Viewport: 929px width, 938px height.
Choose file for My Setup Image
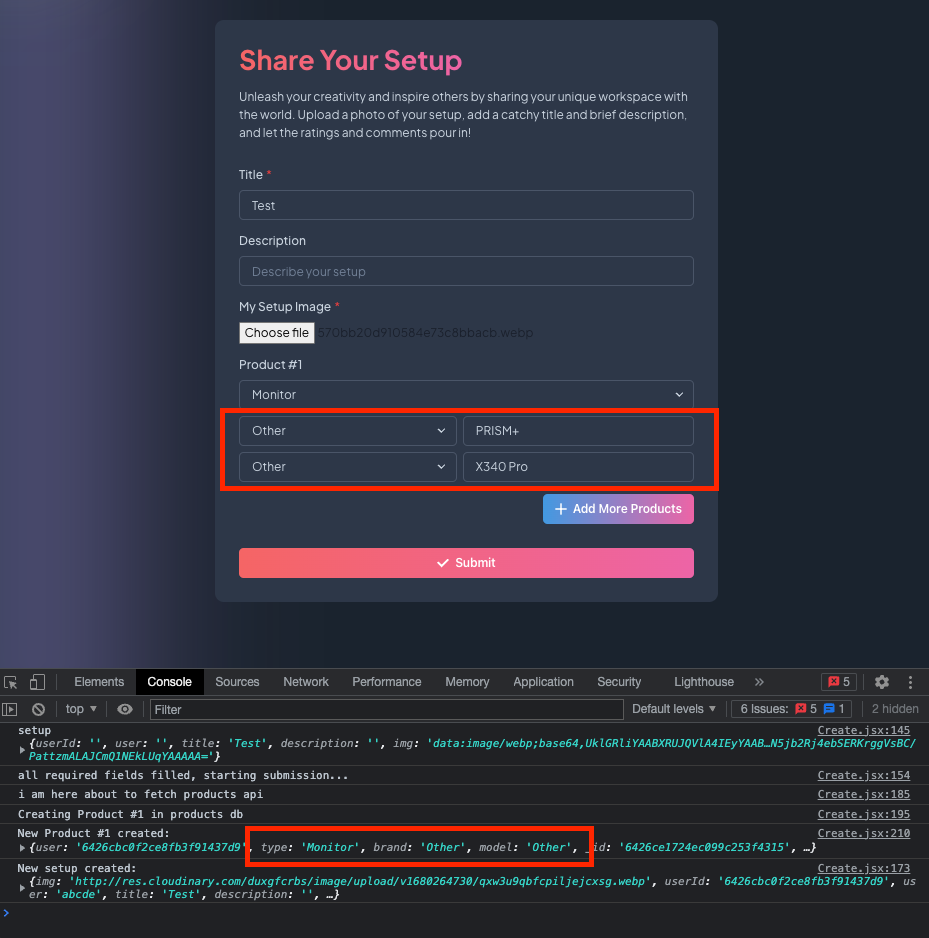[277, 332]
